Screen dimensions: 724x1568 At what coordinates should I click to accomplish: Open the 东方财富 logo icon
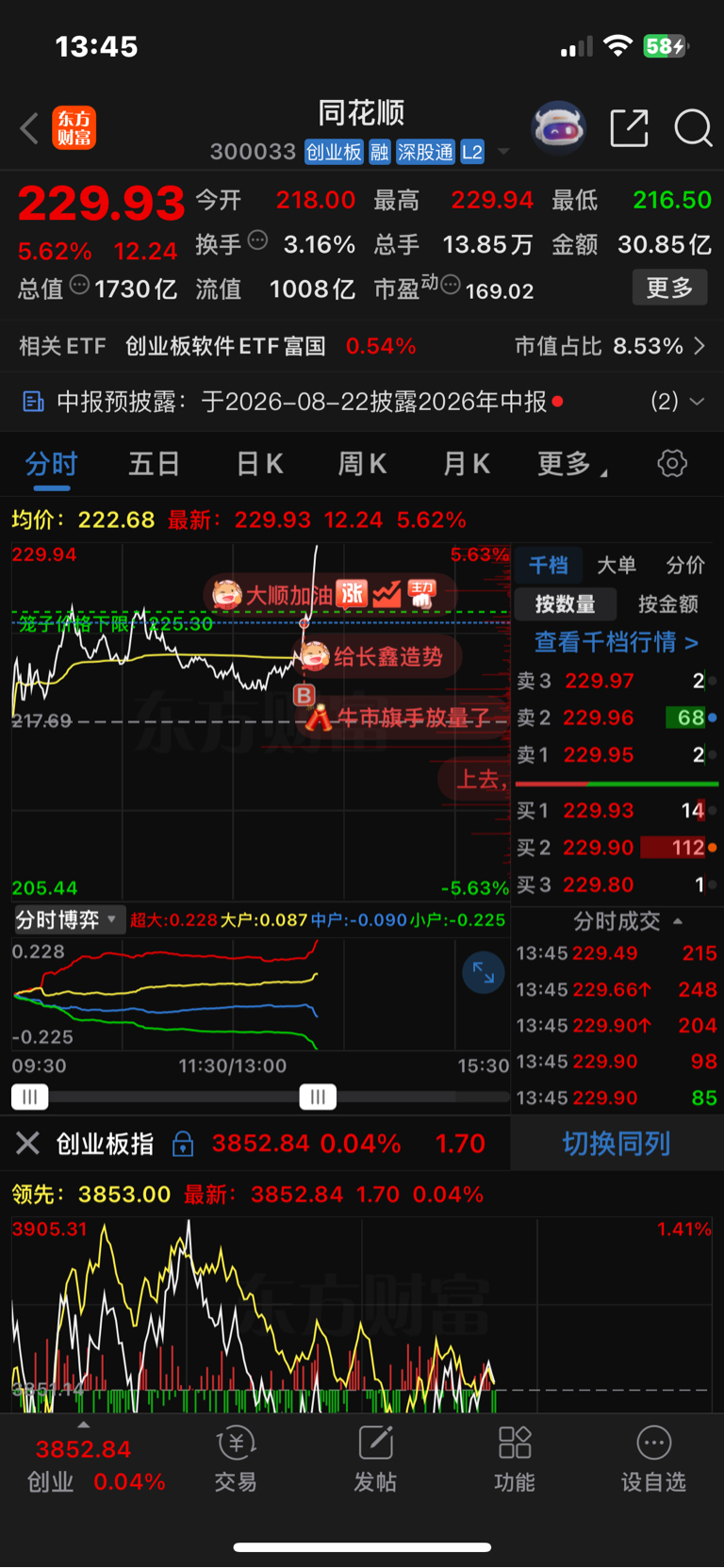pos(74,128)
